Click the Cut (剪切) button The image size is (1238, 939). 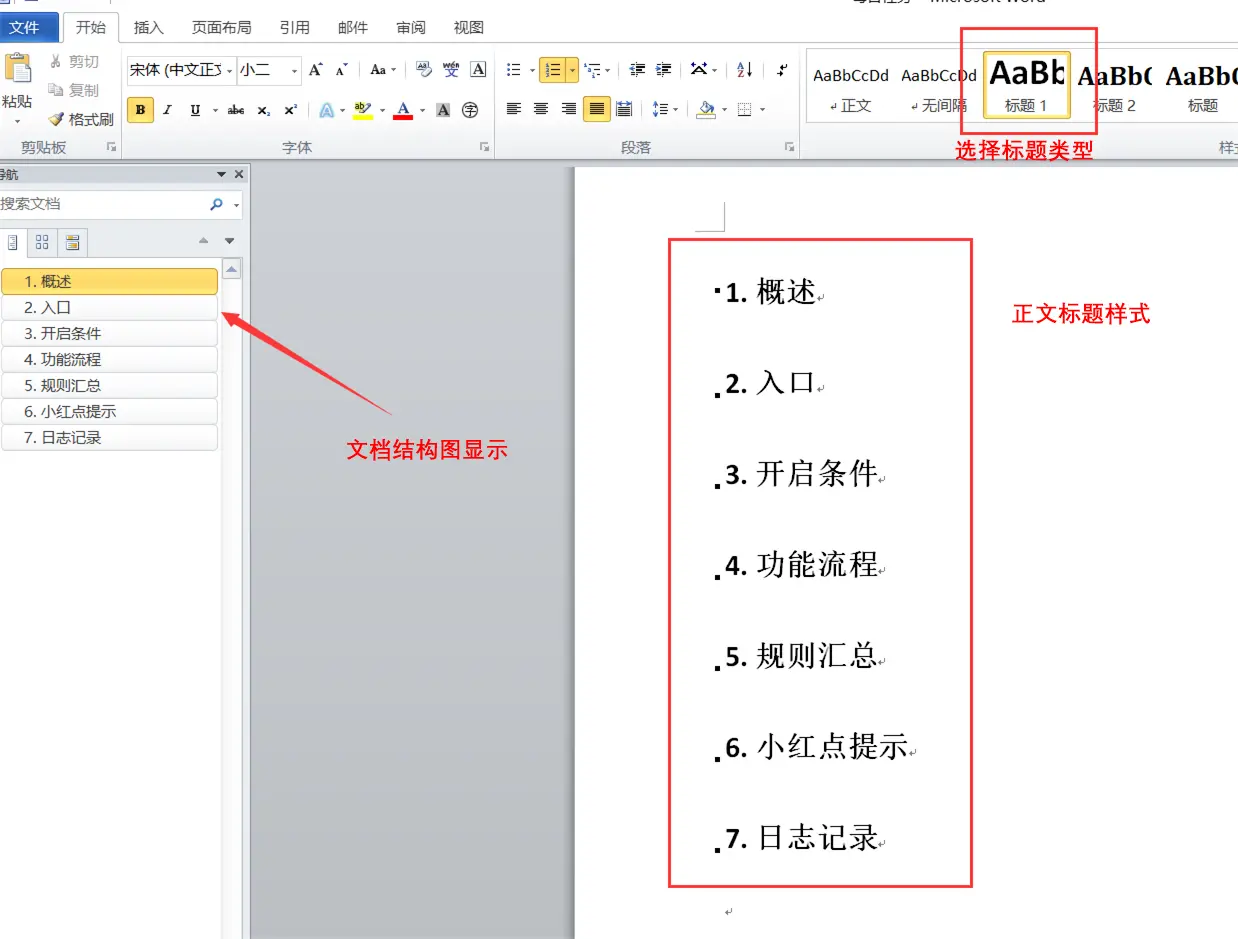74,62
